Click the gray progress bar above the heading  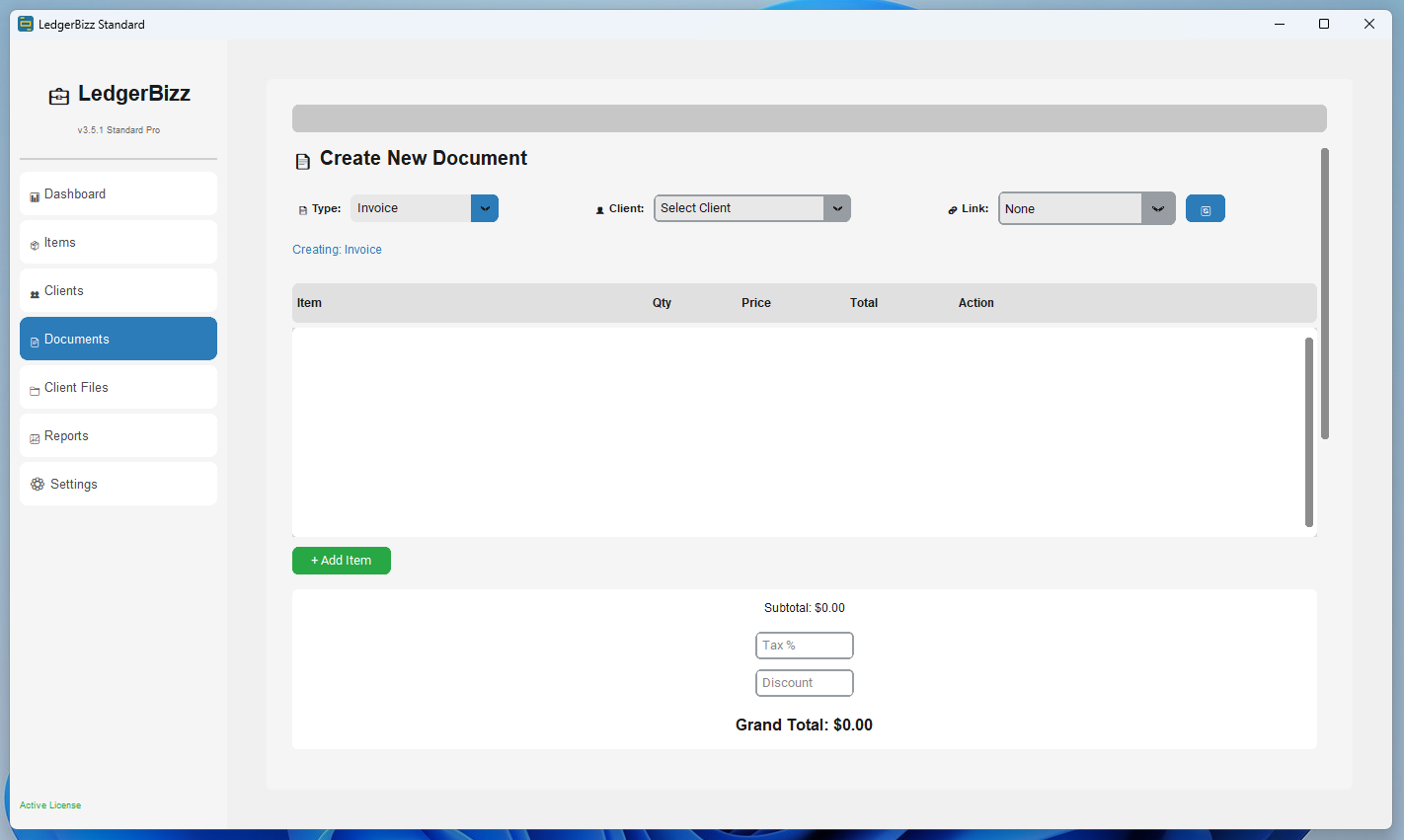click(810, 118)
